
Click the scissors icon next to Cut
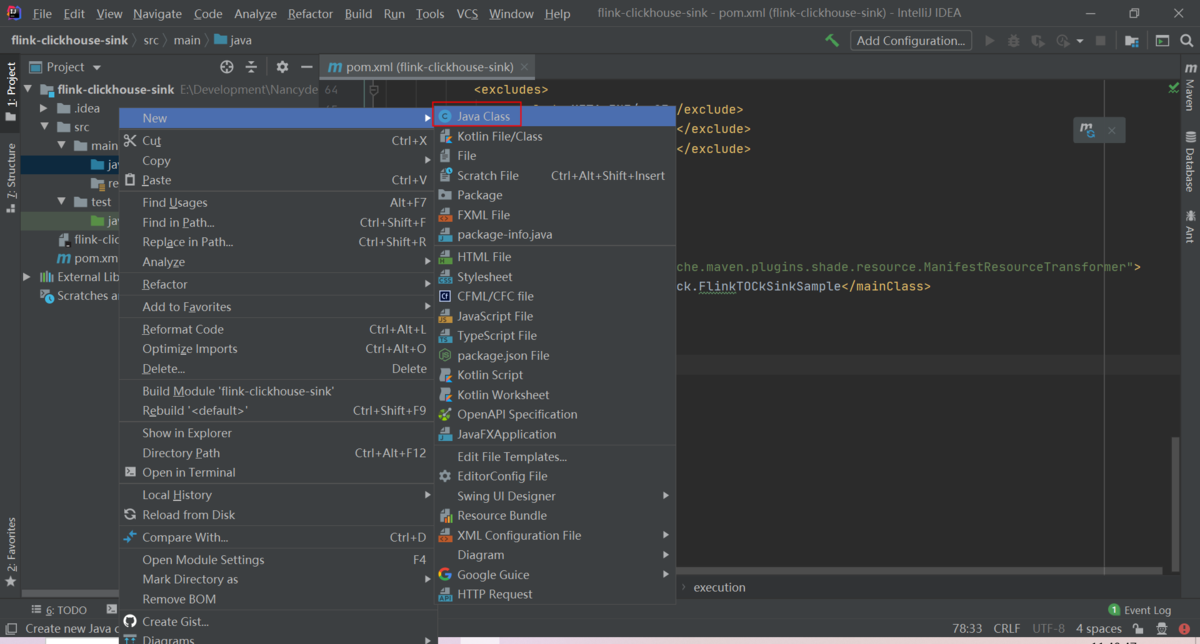(x=130, y=141)
